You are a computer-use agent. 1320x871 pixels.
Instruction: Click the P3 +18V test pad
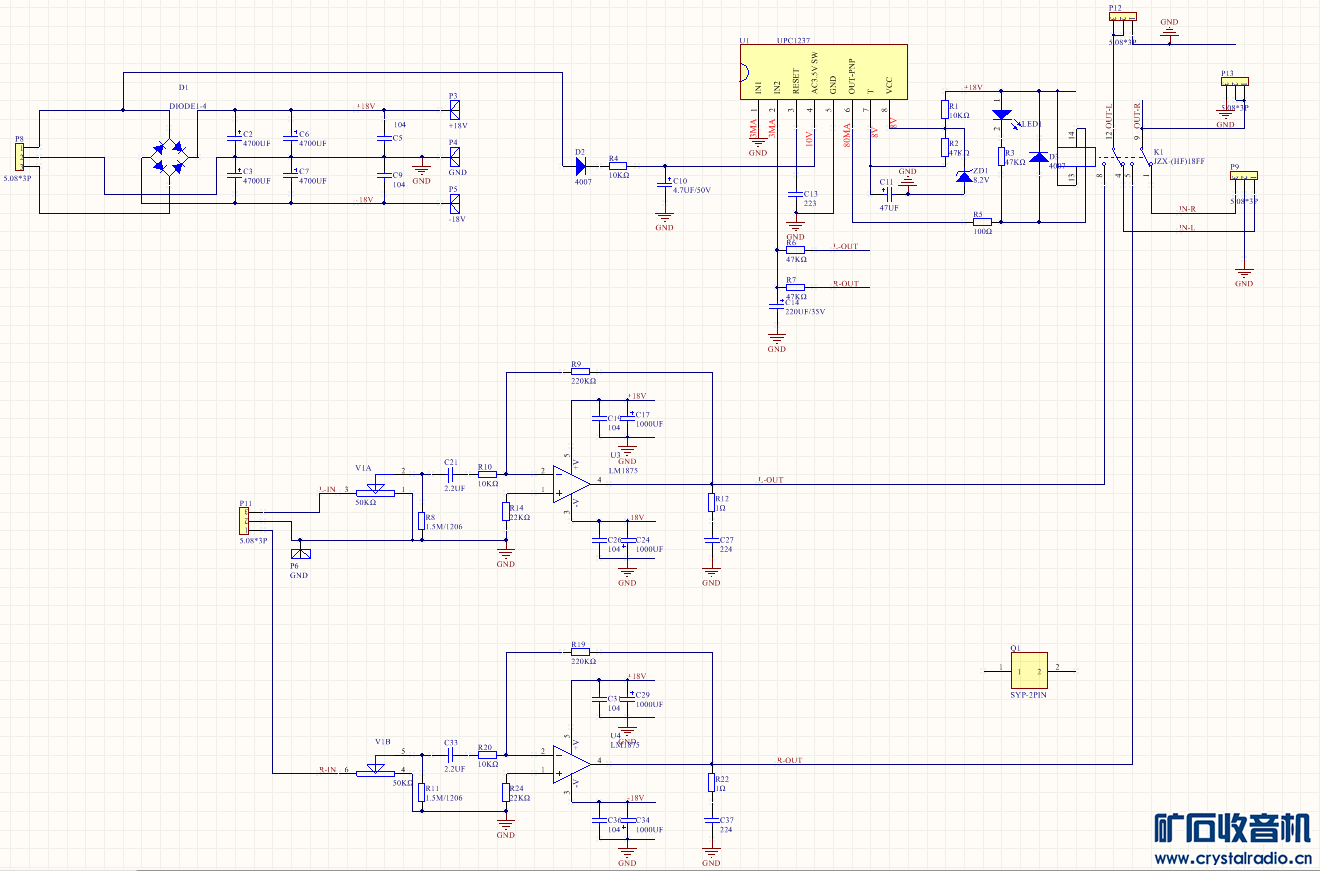(454, 109)
